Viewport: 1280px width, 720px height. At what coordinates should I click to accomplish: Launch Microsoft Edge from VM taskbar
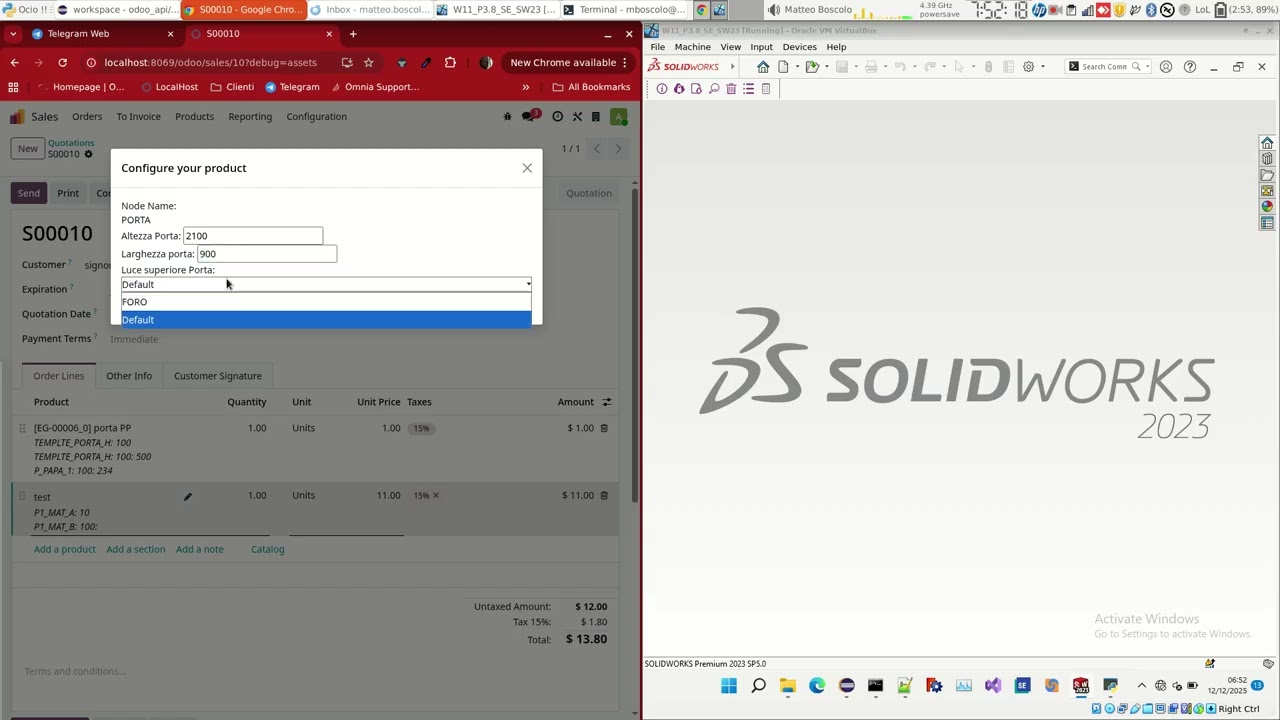point(817,686)
